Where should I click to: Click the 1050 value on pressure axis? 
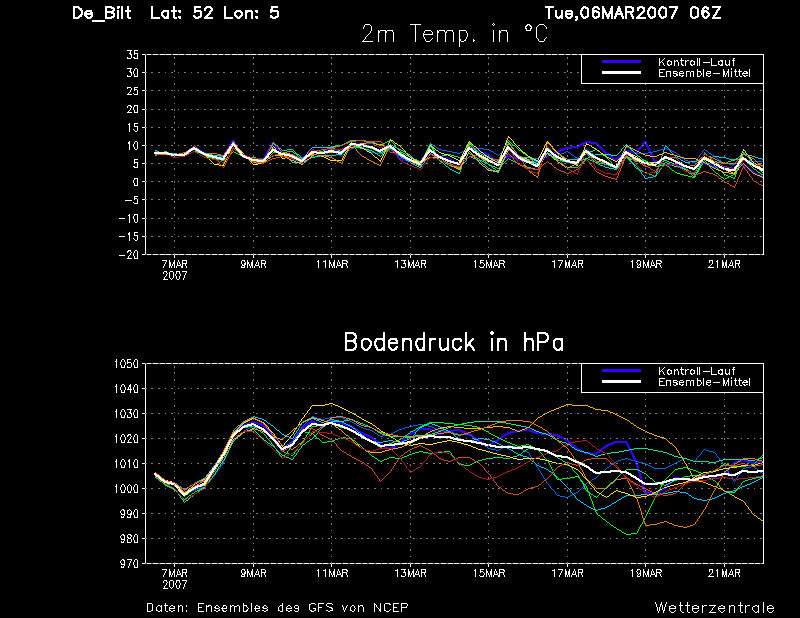pyautogui.click(x=126, y=364)
